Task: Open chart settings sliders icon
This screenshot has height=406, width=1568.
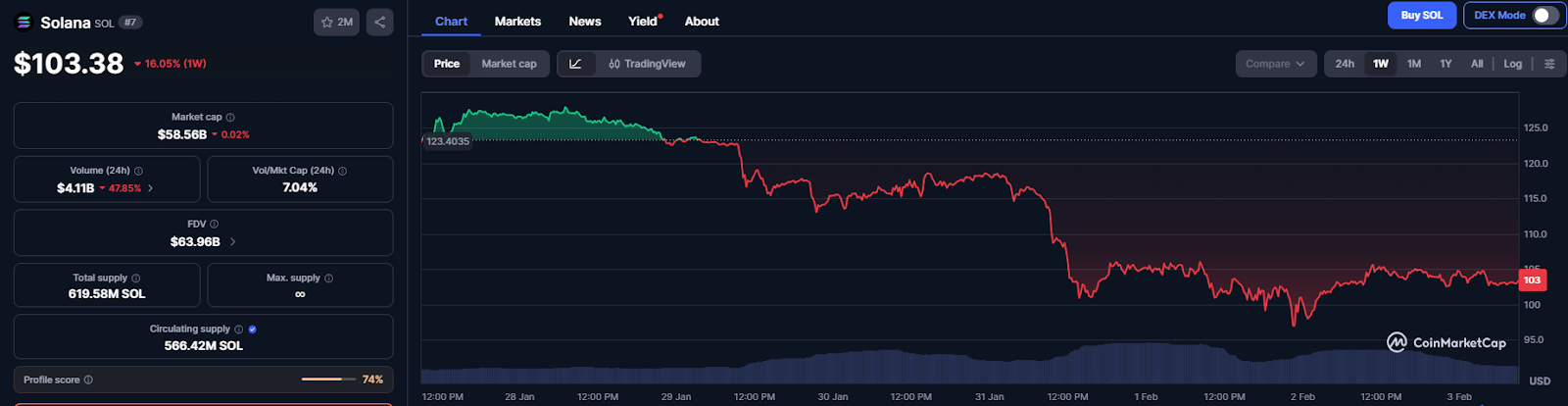Action: click(x=1549, y=64)
